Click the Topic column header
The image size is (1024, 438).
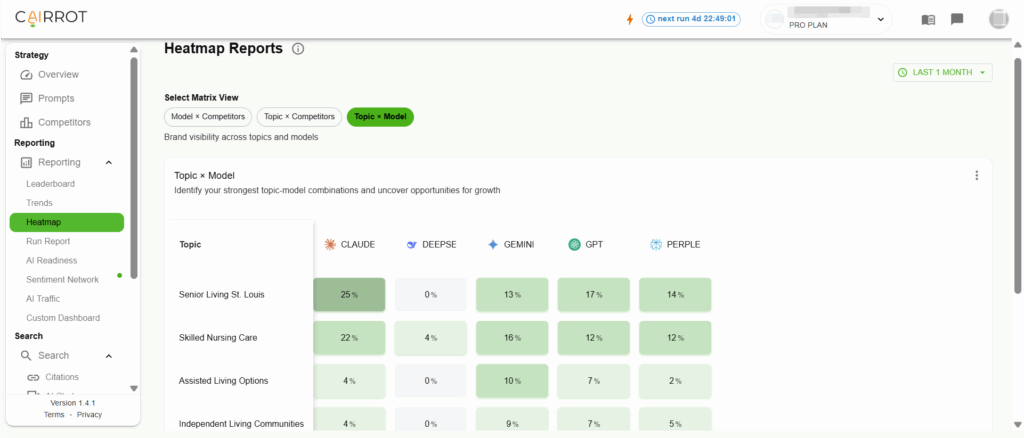click(190, 245)
